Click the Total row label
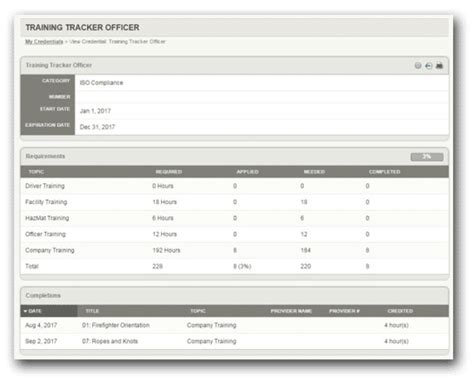This screenshot has height=382, width=474. coord(32,266)
